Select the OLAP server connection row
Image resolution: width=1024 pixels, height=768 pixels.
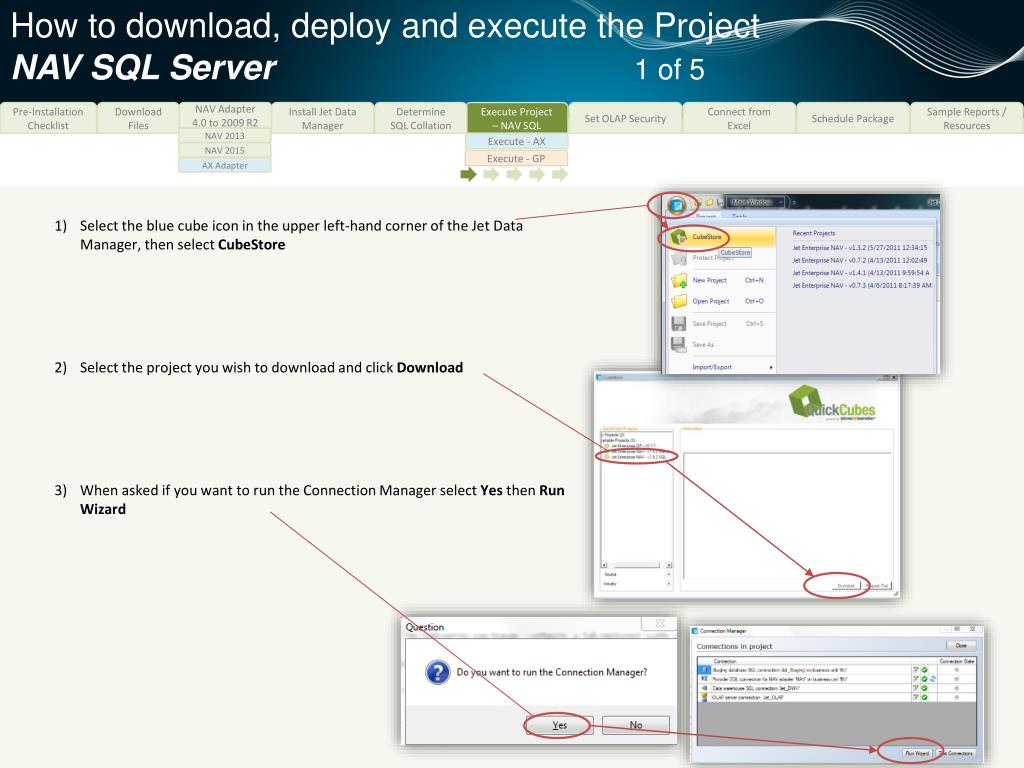(x=837, y=697)
